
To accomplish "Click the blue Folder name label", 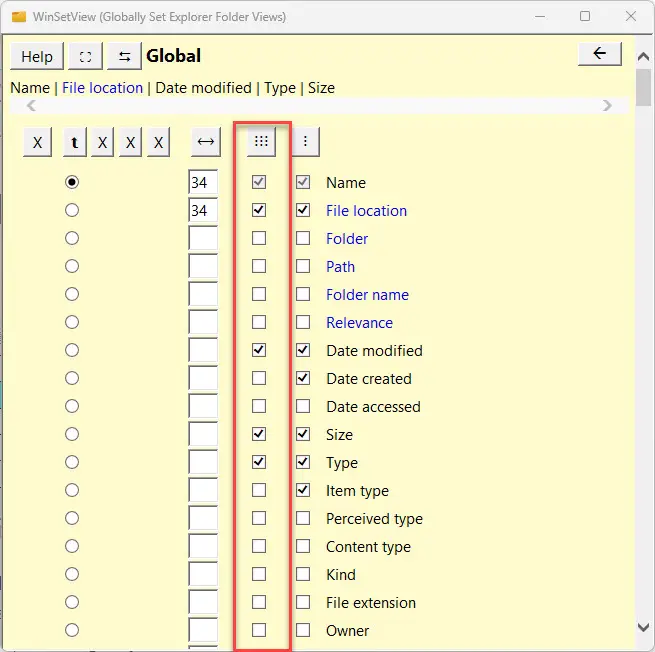I will (x=367, y=294).
